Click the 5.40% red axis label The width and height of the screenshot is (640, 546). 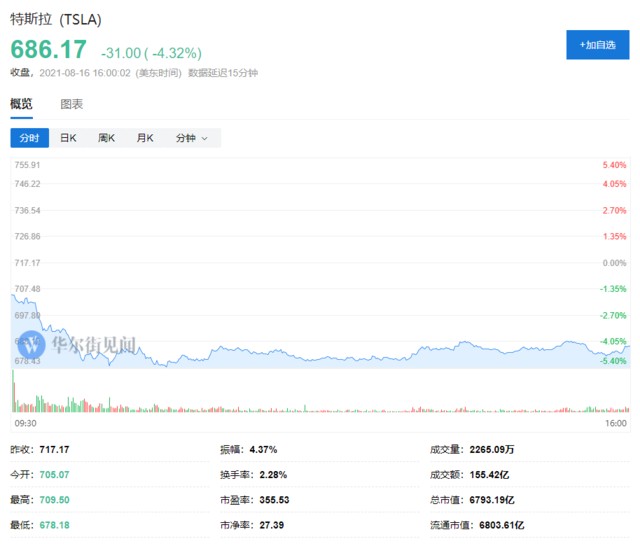(x=614, y=165)
